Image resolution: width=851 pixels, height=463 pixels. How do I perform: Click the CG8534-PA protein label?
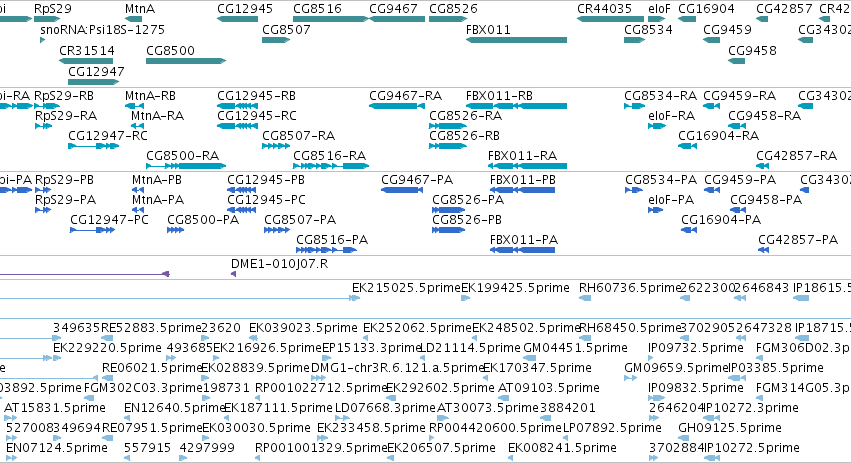[661, 180]
